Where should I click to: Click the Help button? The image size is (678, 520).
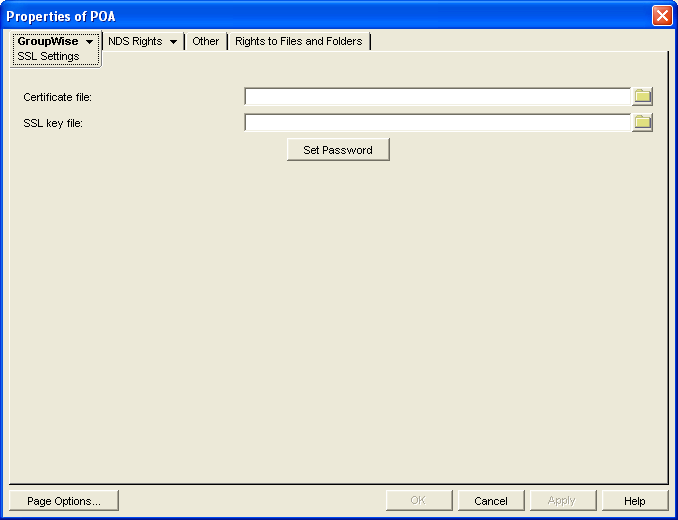point(635,501)
